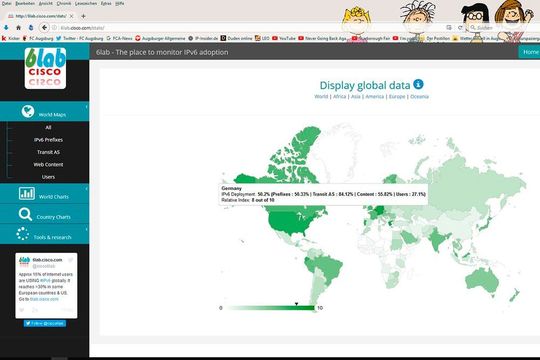Click the green legend gradient scale

coord(270,308)
